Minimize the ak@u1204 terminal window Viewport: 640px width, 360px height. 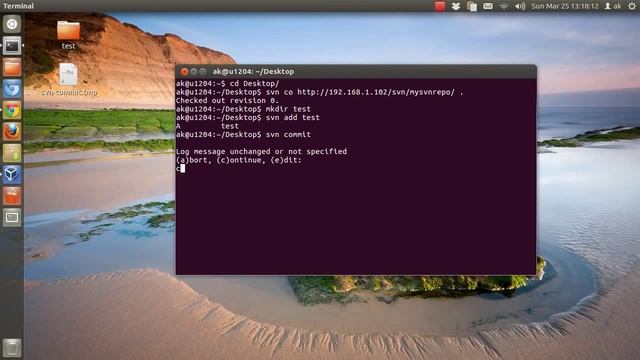click(194, 71)
